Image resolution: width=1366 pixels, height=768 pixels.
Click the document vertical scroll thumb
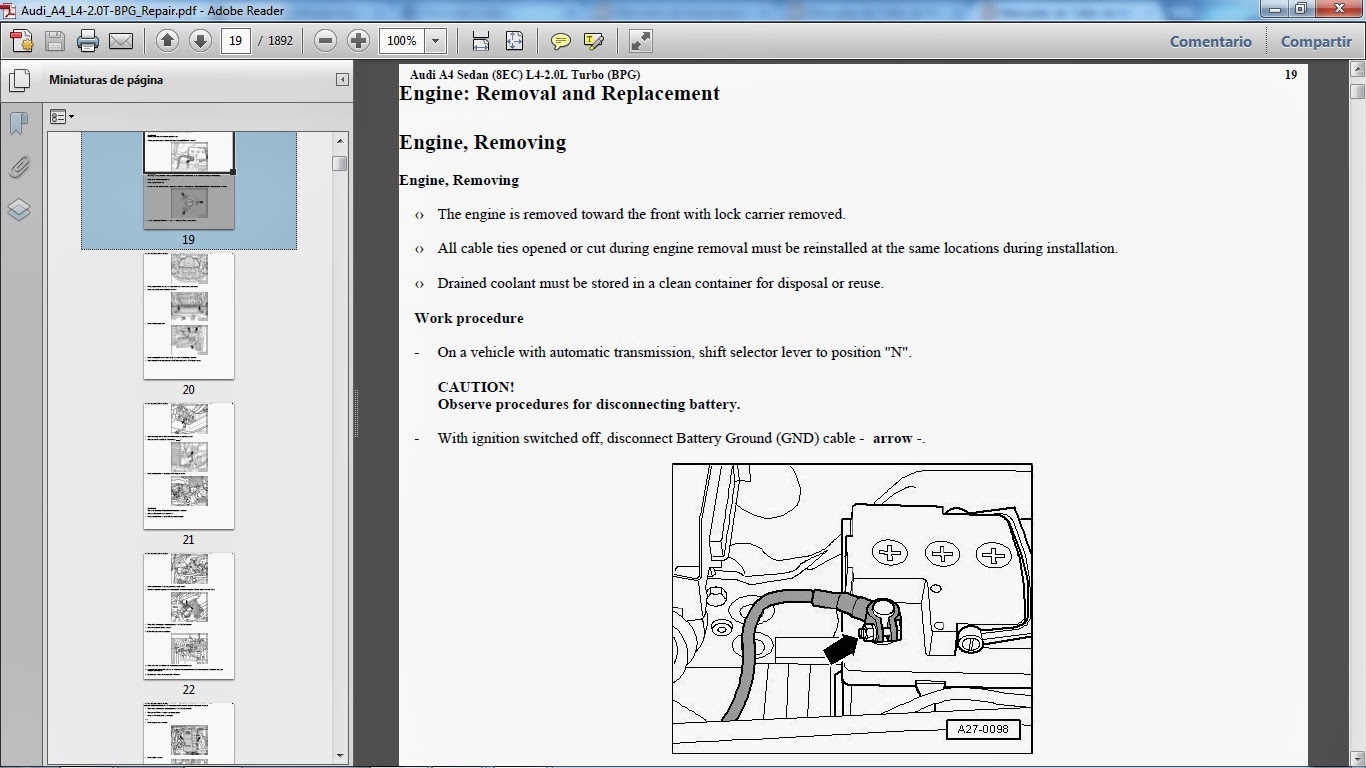(1357, 92)
